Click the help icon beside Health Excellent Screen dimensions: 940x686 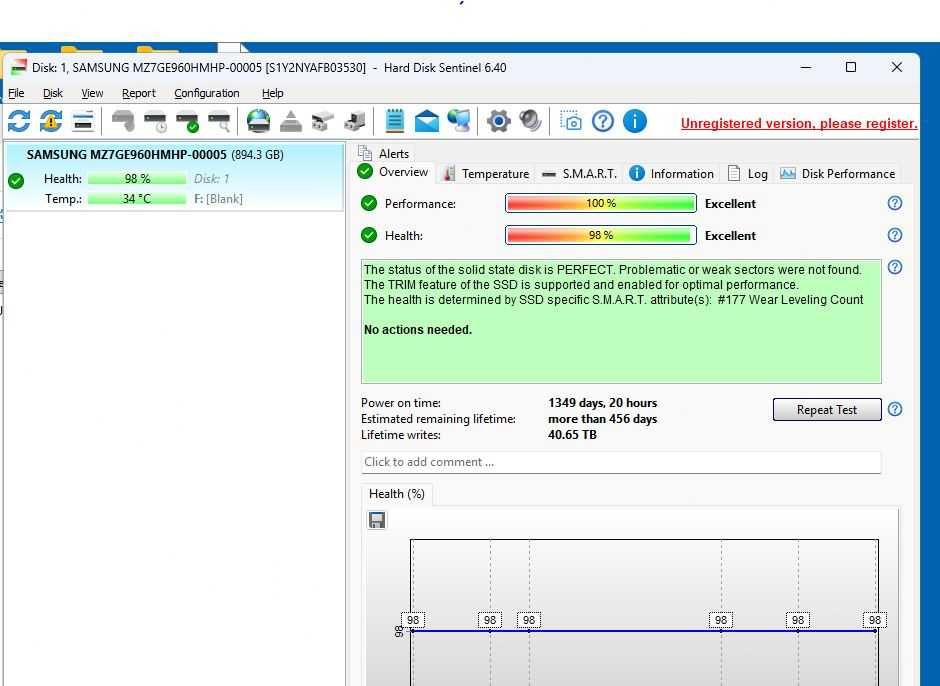click(894, 235)
